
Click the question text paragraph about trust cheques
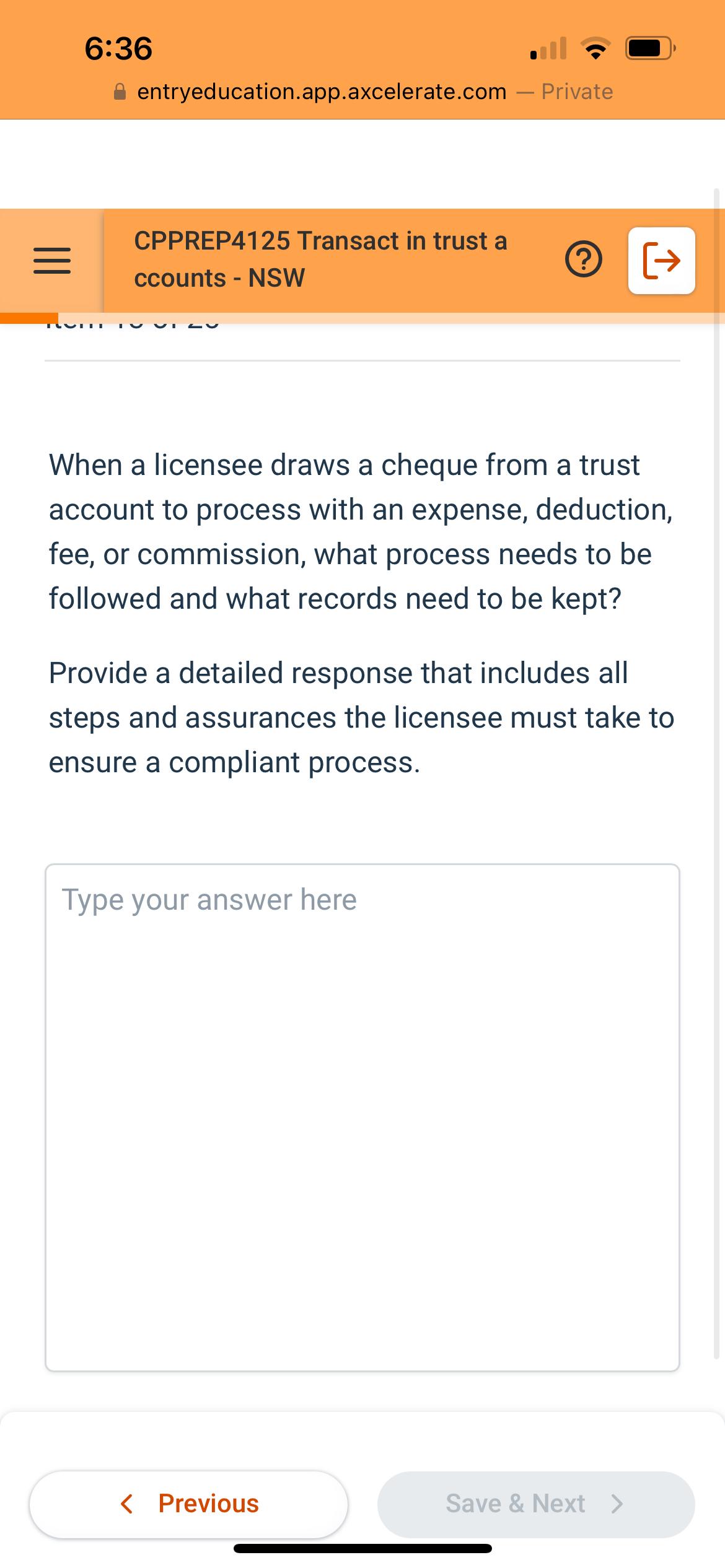click(x=361, y=531)
